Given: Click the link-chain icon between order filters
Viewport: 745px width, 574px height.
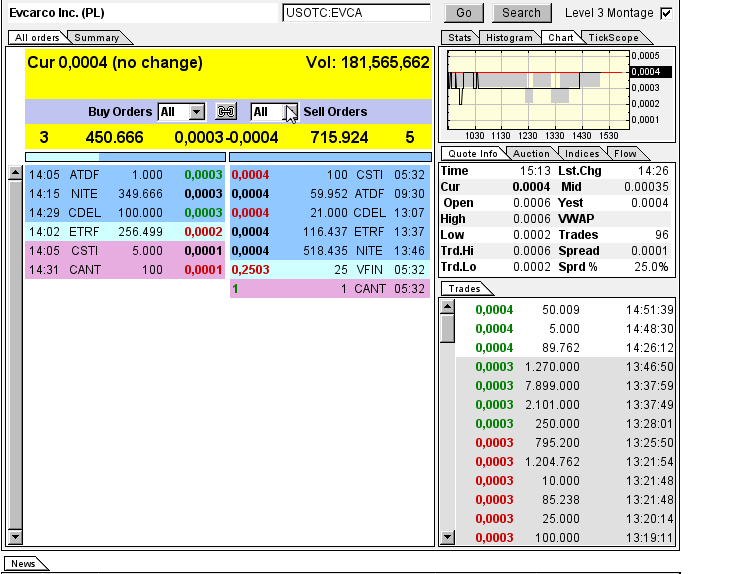Looking at the screenshot, I should click(226, 112).
